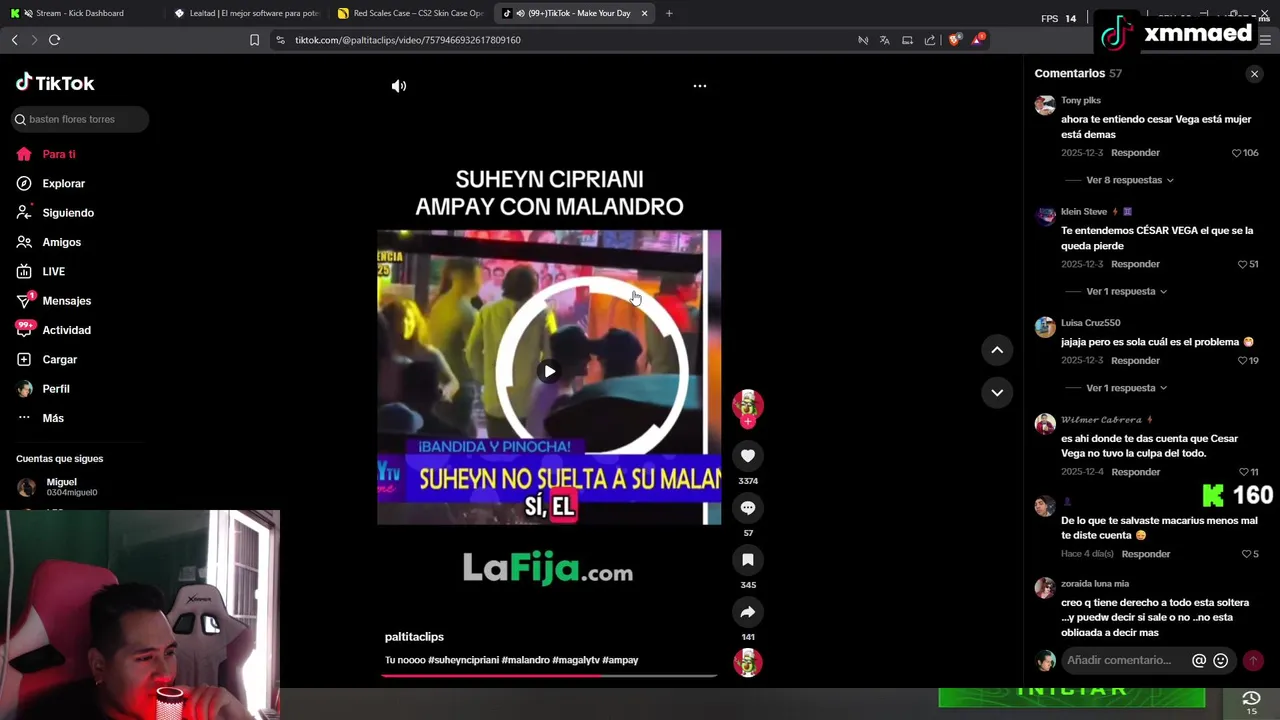Expand 'Ver 8 respuestas' under Tony plks
The image size is (1280, 720).
point(1130,180)
